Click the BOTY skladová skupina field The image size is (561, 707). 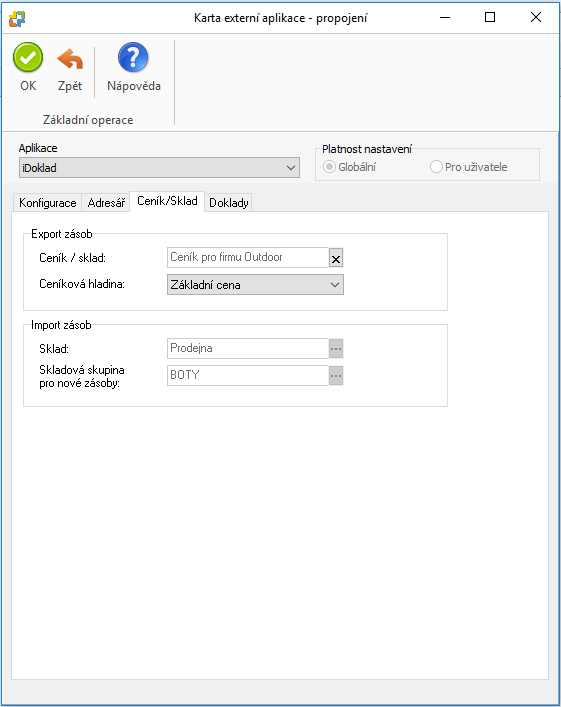coord(248,376)
